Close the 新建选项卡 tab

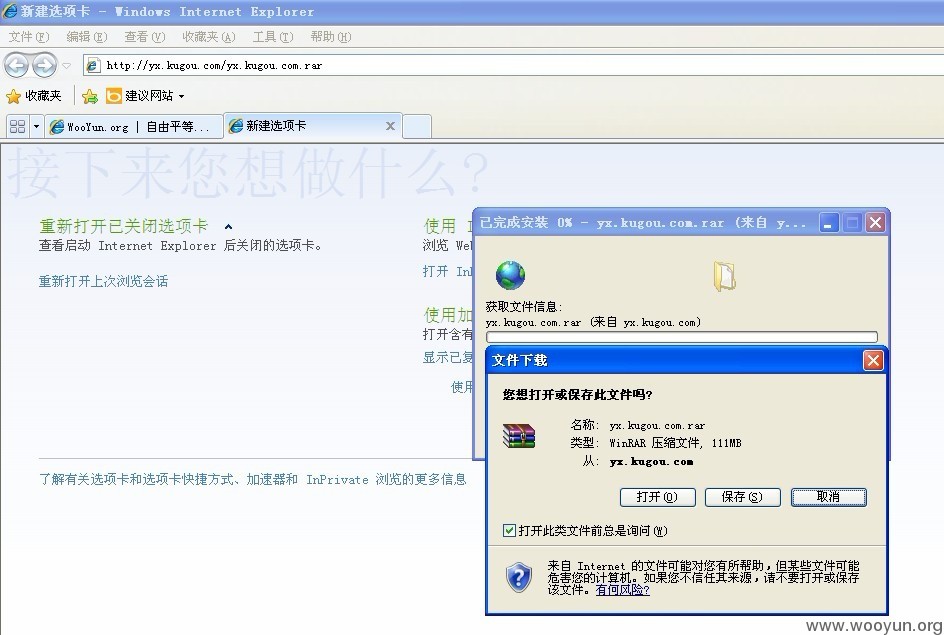tap(390, 126)
